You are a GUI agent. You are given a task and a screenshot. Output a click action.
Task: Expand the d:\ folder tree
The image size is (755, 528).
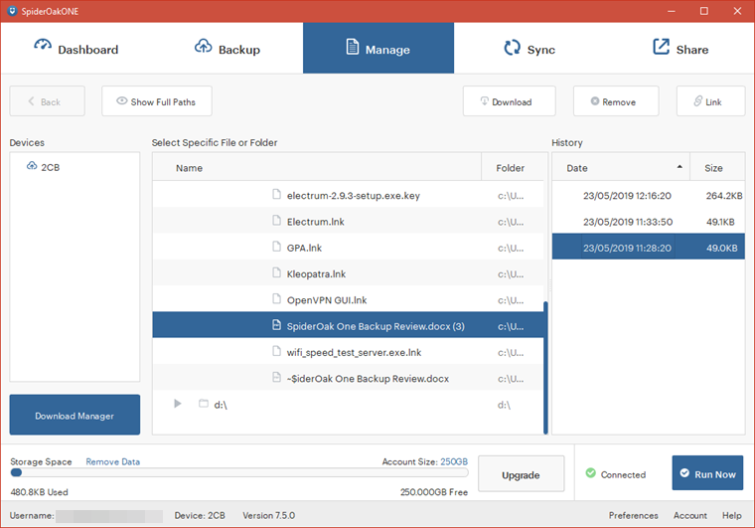tap(178, 403)
